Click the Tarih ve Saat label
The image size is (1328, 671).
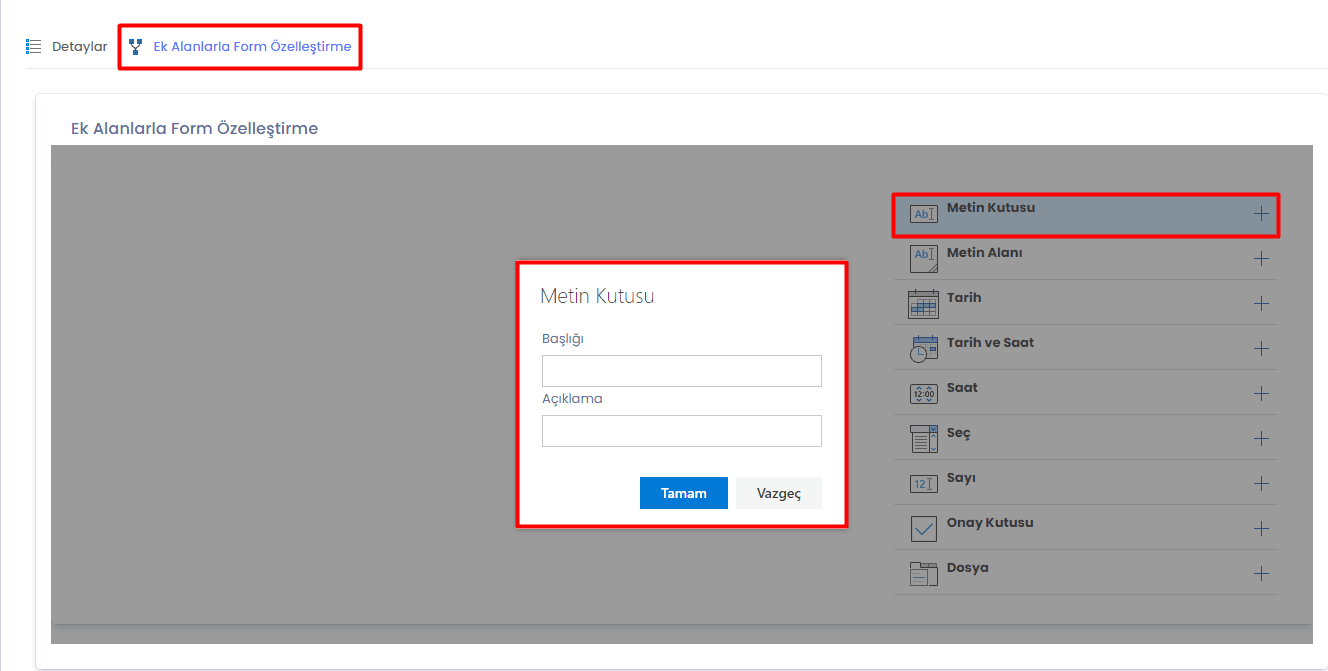pyautogui.click(x=991, y=343)
